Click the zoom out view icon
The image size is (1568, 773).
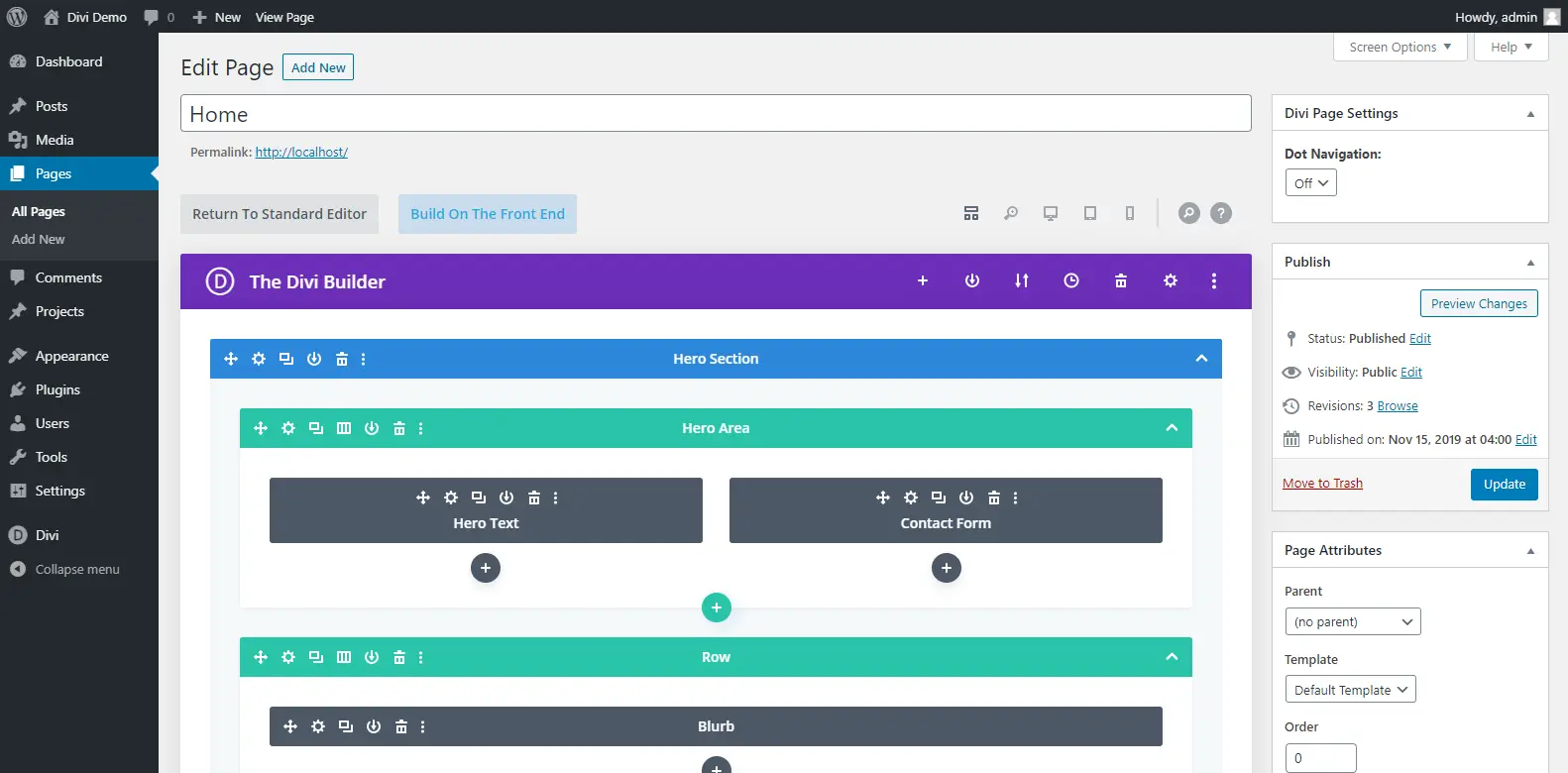point(1011,213)
